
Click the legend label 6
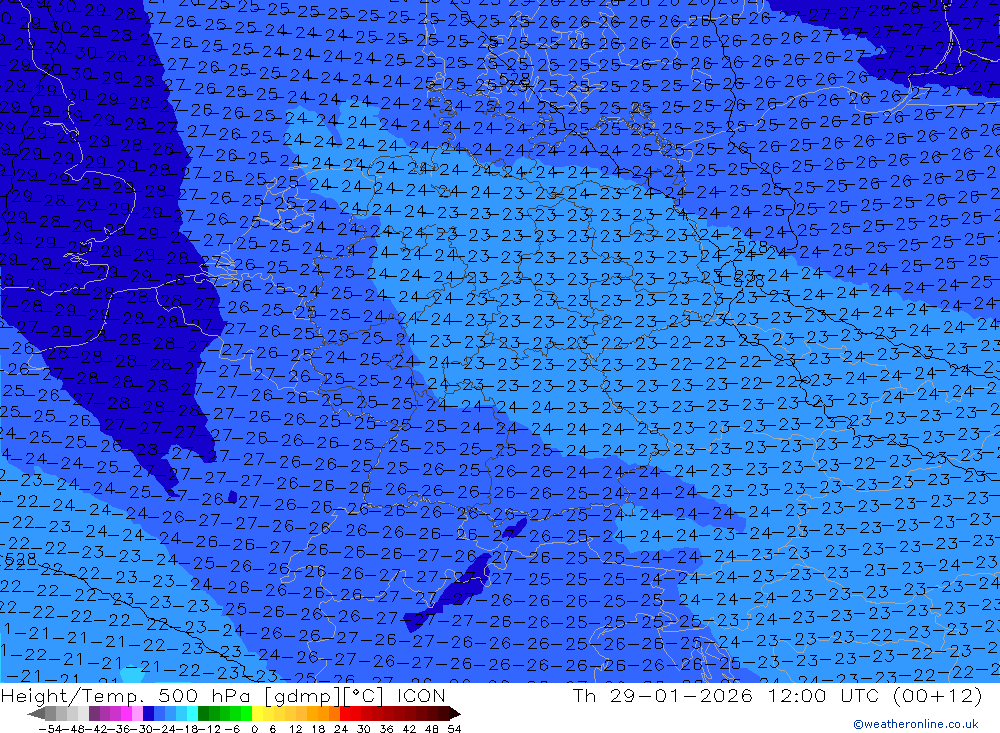273,729
